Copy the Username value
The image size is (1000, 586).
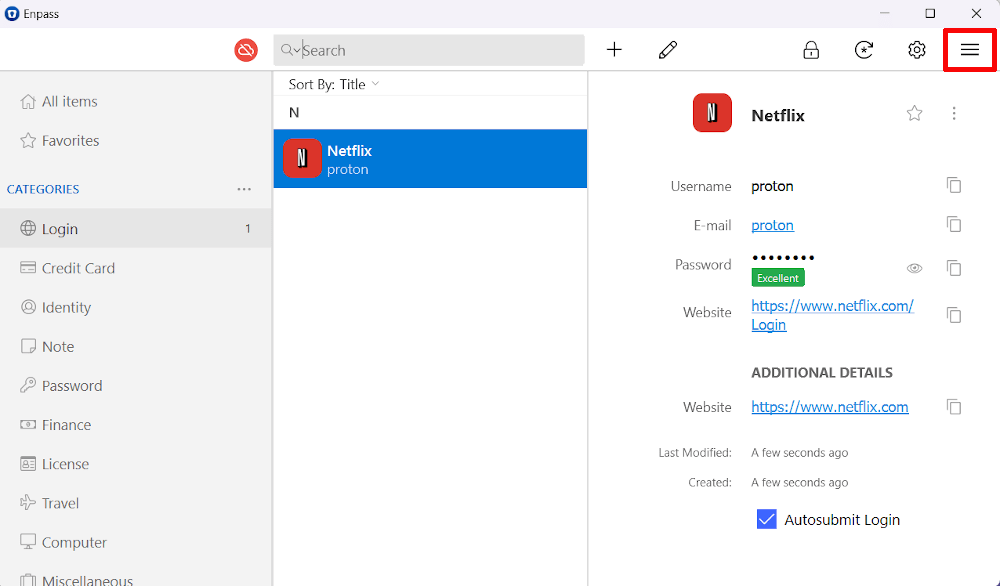click(953, 186)
